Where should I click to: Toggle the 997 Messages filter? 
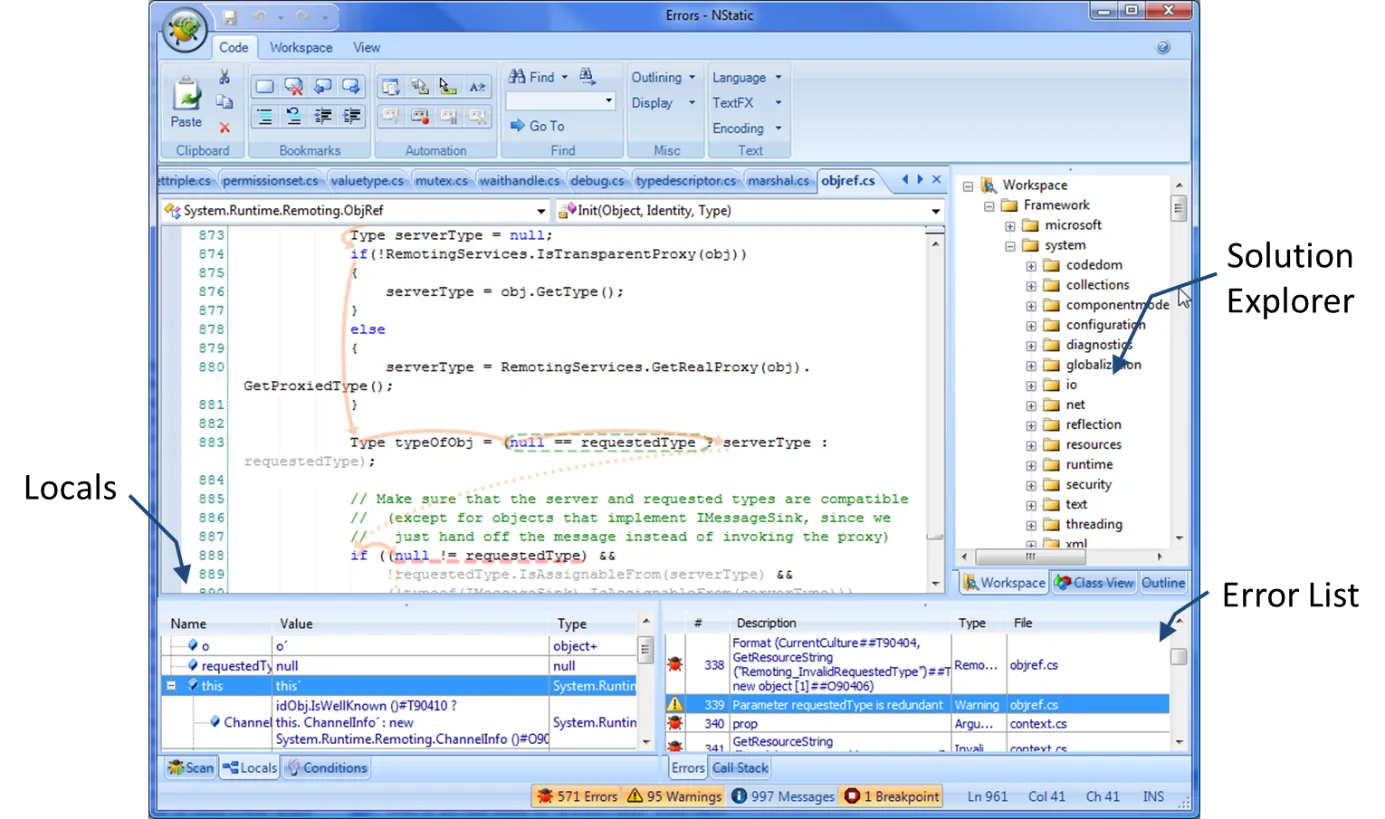click(782, 796)
